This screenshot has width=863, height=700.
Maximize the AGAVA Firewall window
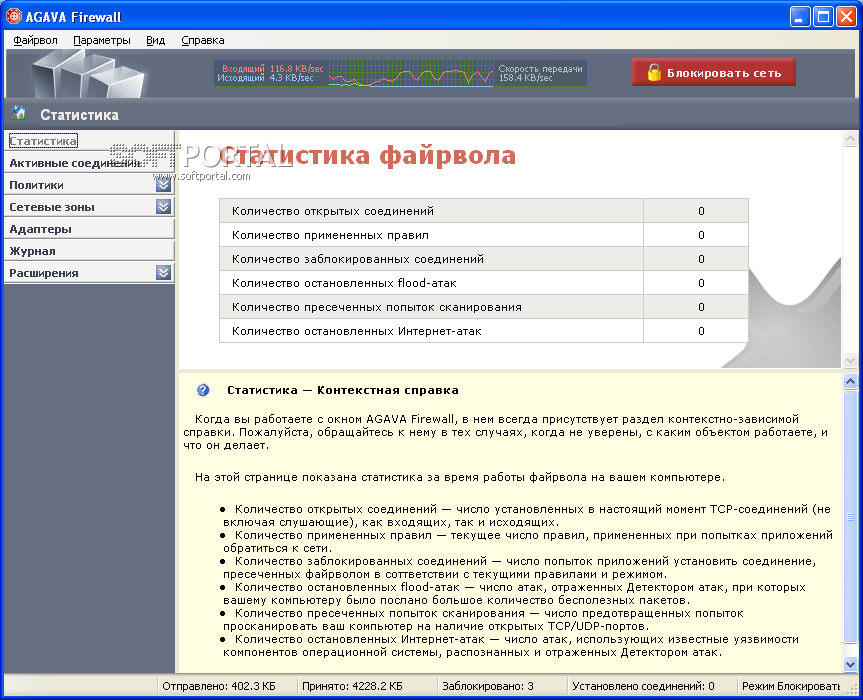tap(823, 17)
